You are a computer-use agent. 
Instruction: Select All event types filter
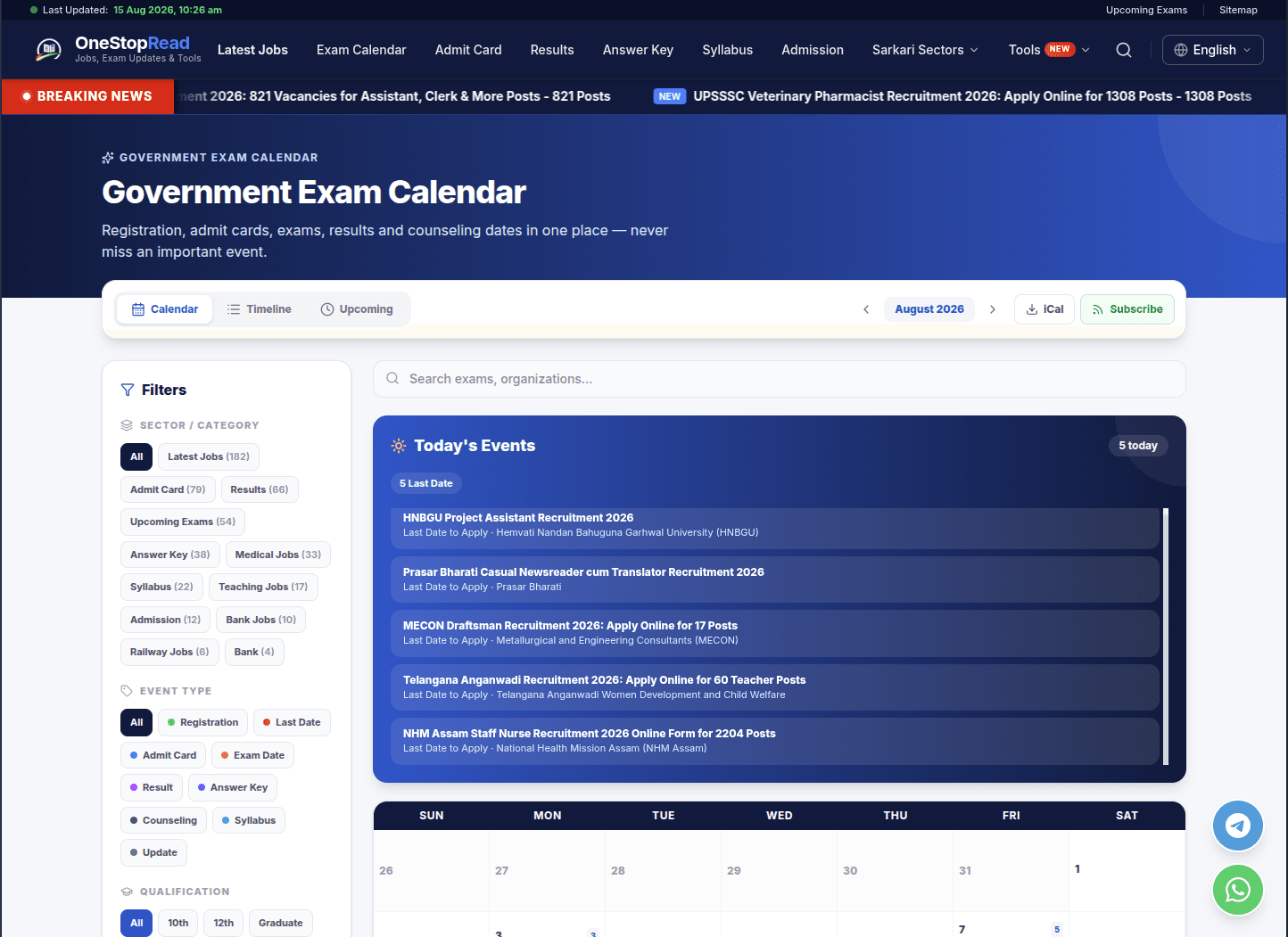(136, 722)
